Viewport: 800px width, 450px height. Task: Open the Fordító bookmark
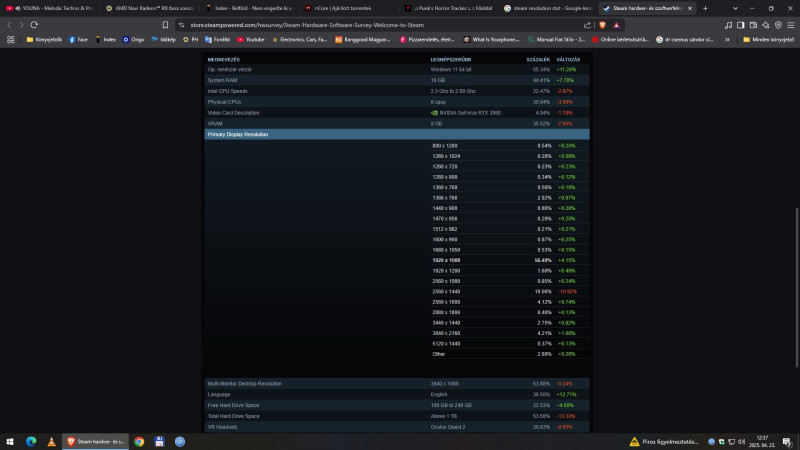point(217,39)
